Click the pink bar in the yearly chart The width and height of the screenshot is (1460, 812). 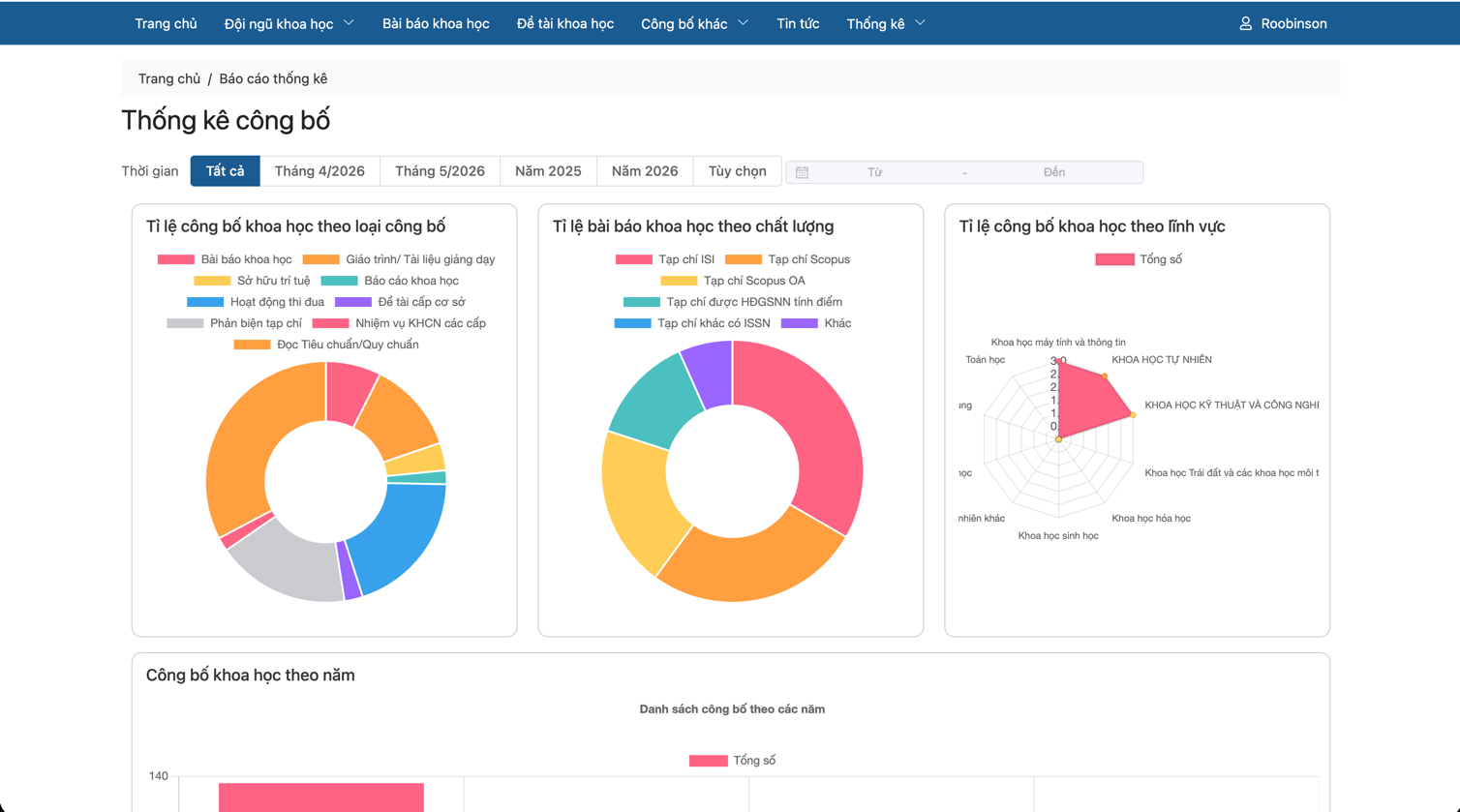(321, 797)
